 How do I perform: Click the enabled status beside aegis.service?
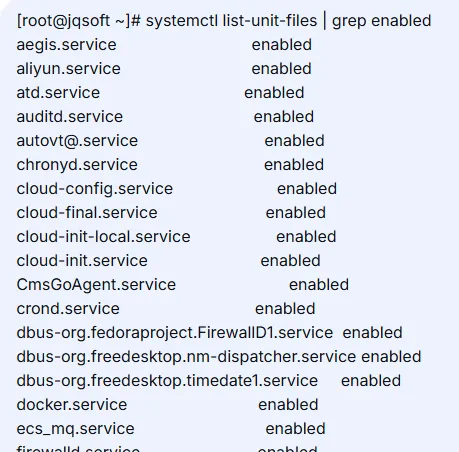click(282, 45)
